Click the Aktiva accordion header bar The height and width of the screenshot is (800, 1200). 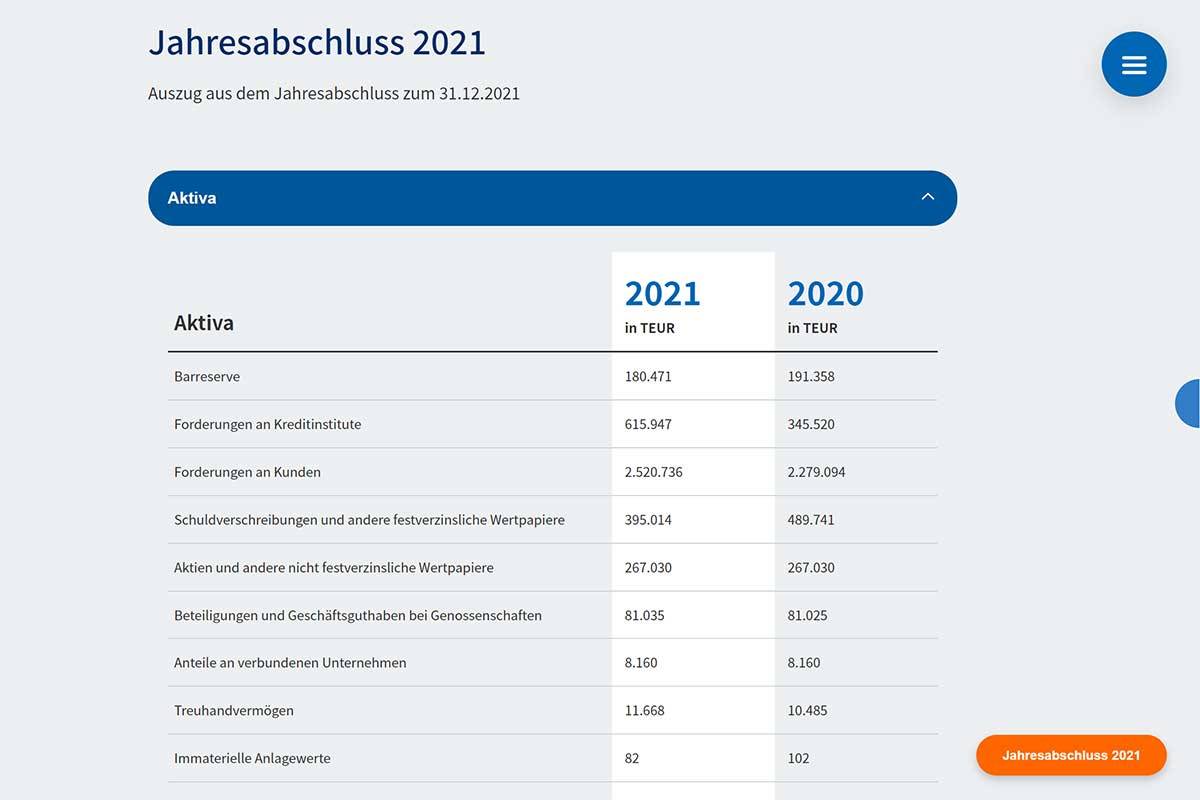(552, 198)
